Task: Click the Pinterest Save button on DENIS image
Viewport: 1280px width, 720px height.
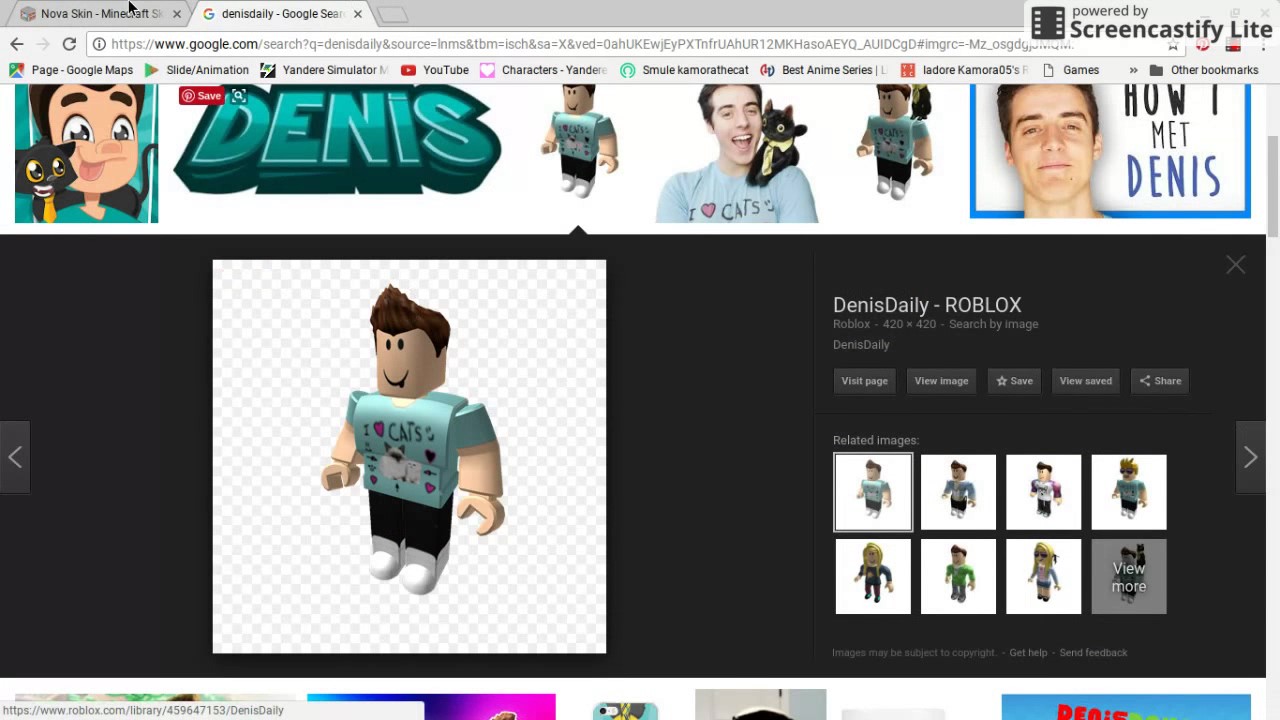Action: (x=201, y=96)
